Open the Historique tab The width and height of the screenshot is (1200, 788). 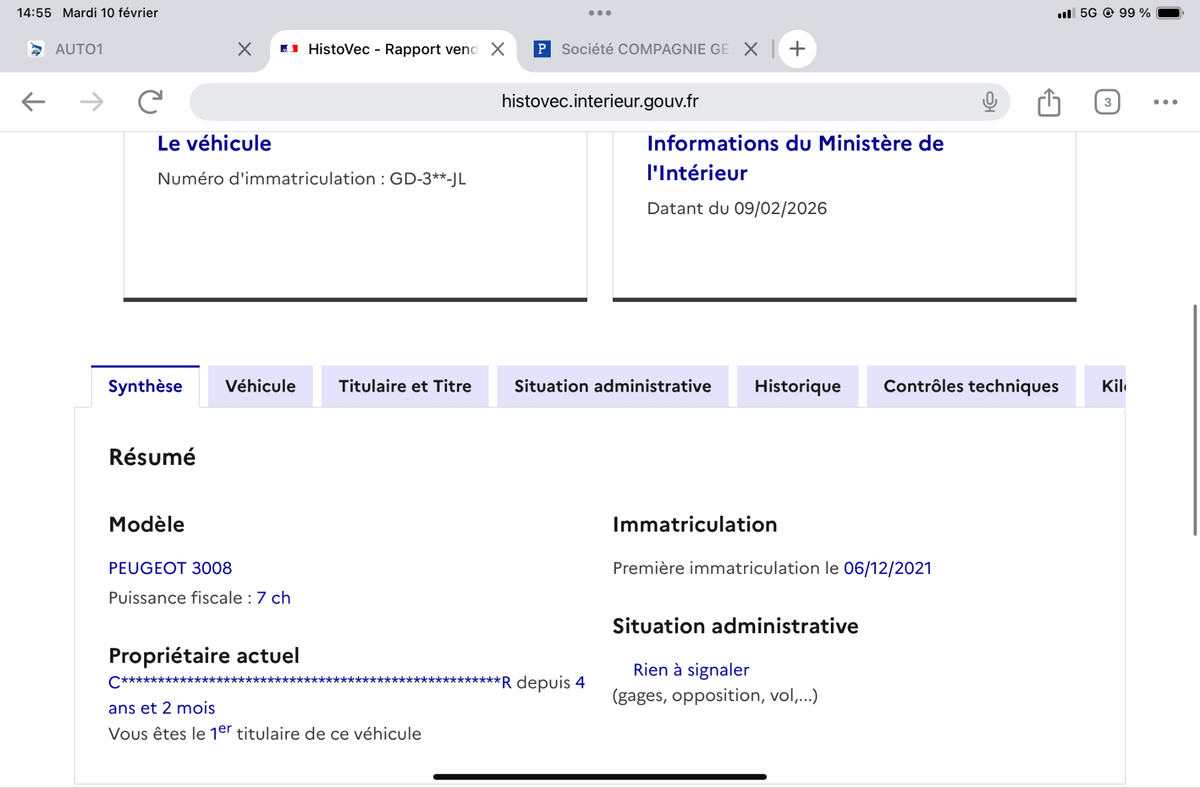pyautogui.click(x=798, y=386)
